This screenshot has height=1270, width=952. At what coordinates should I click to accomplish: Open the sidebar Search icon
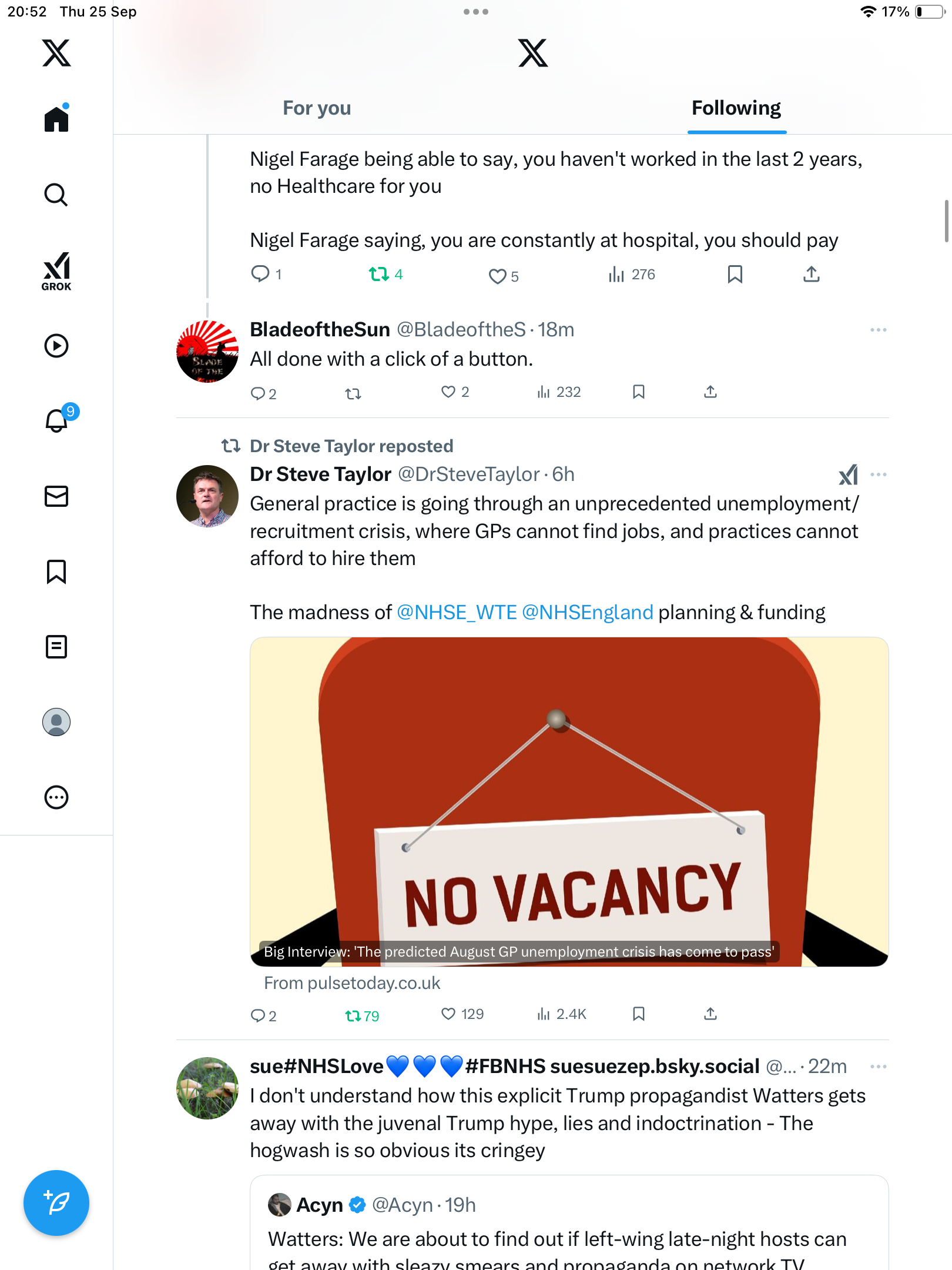coord(56,195)
